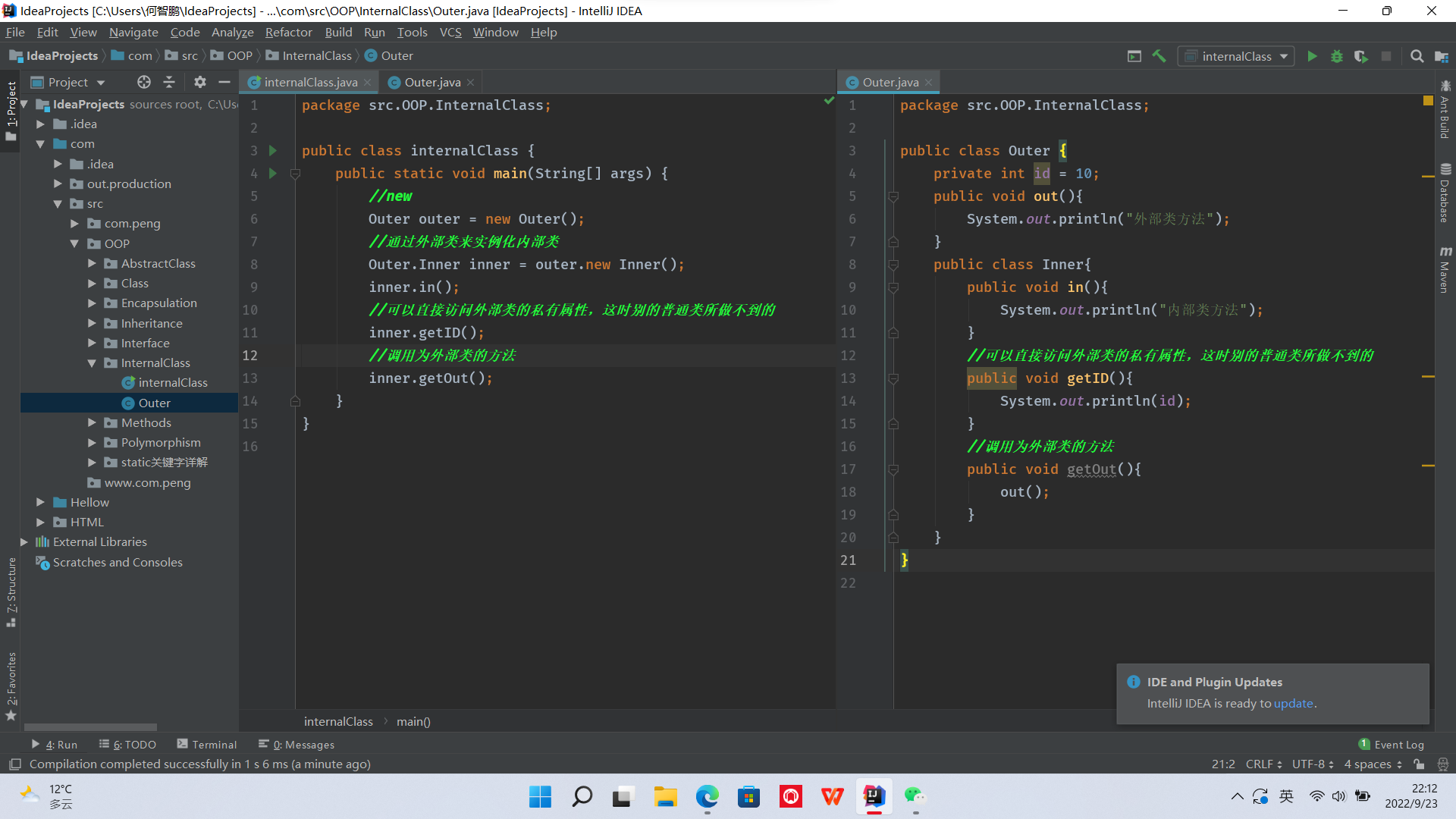Open Project panel settings gear
Screen dimensions: 1456x819
click(x=199, y=82)
